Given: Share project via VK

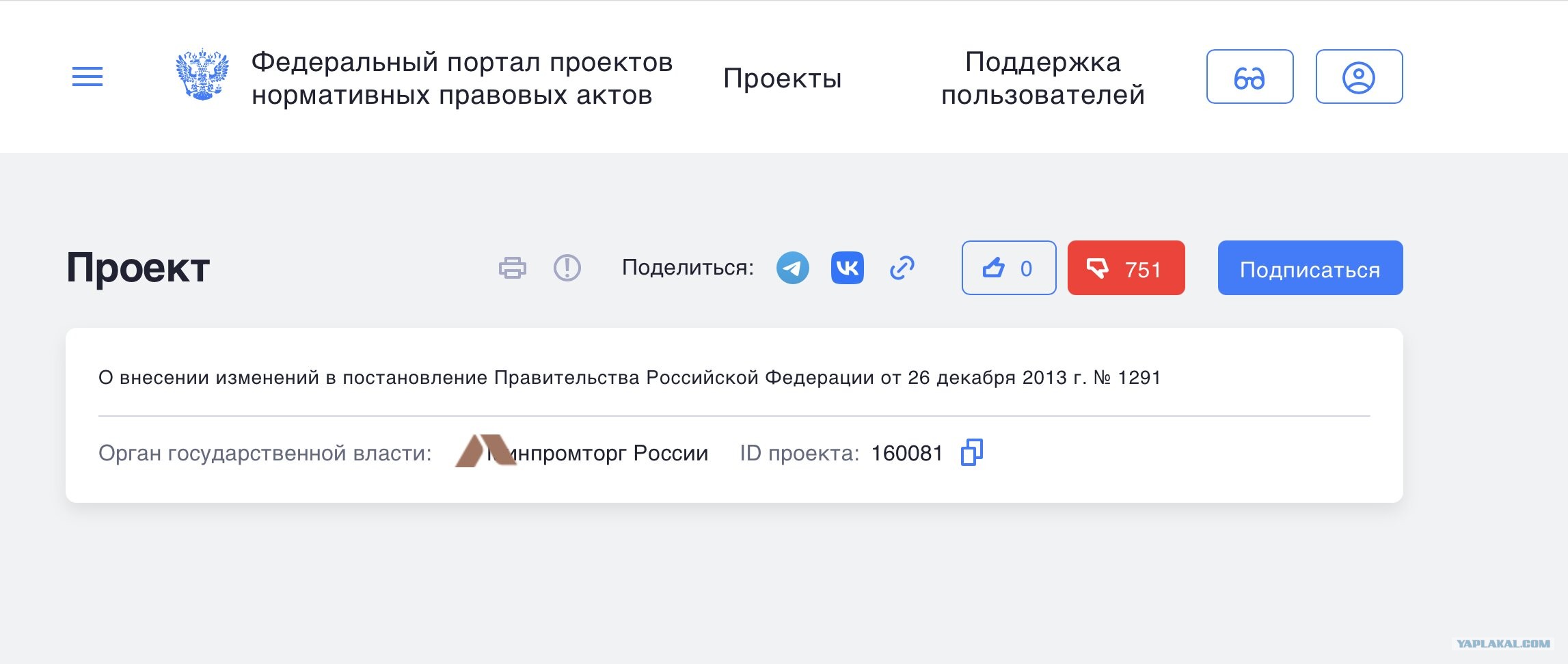Looking at the screenshot, I should (x=848, y=268).
